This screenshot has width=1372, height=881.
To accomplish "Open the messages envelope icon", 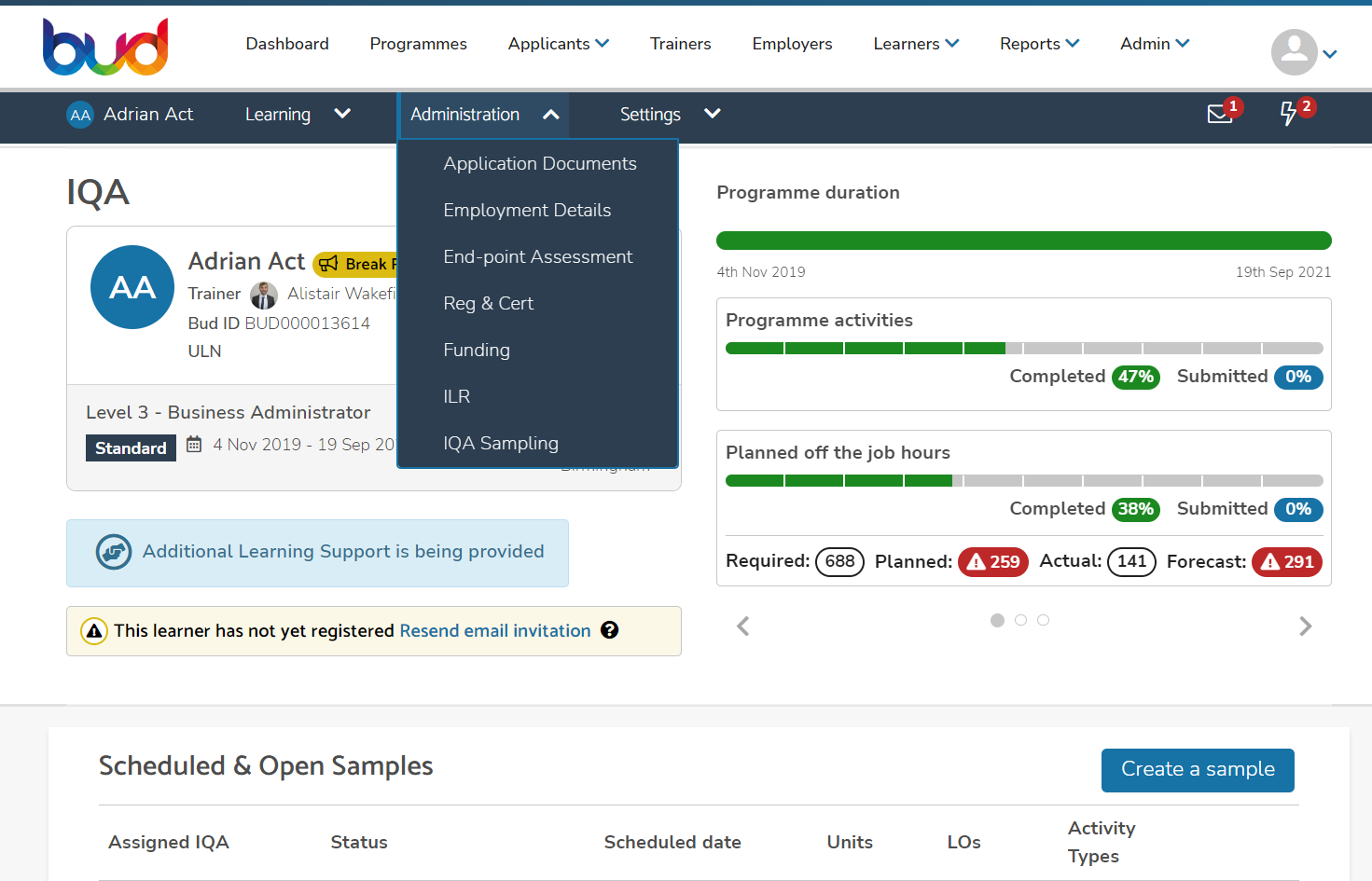I will (x=1219, y=115).
